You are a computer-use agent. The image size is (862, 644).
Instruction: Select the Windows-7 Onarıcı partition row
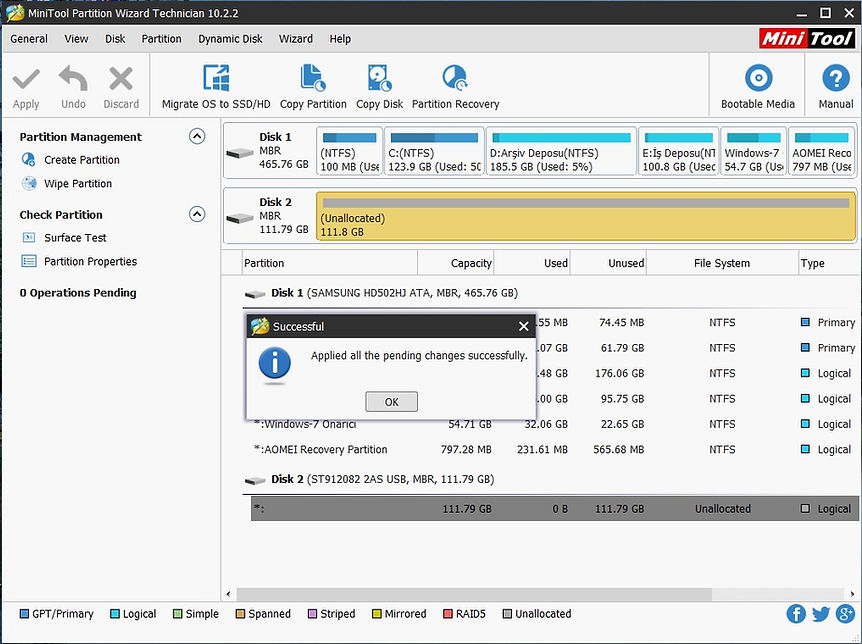pyautogui.click(x=555, y=424)
